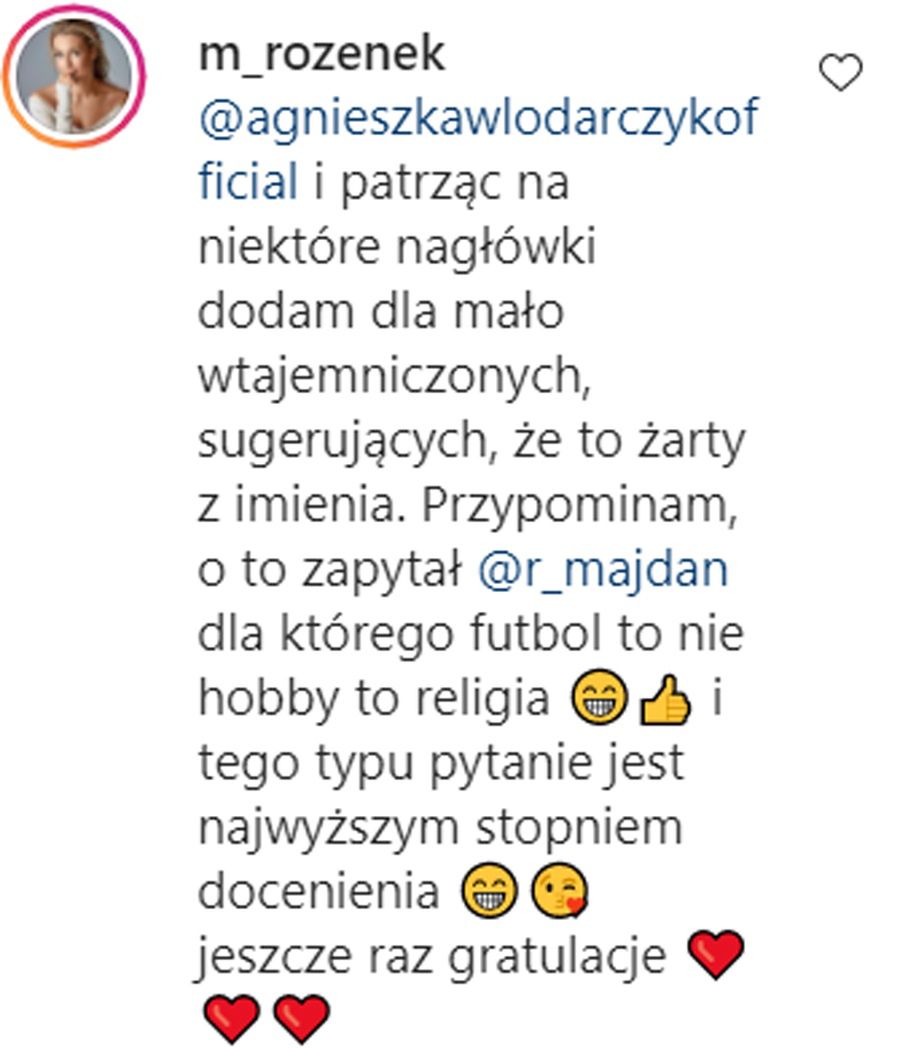Click the kissing face emoji
Image resolution: width=900 pixels, height=1048 pixels.
pyautogui.click(x=559, y=891)
